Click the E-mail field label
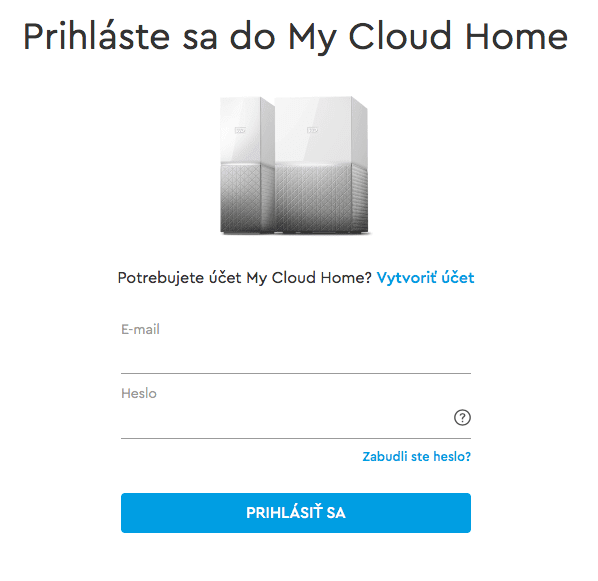Image resolution: width=598 pixels, height=581 pixels. pyautogui.click(x=140, y=329)
